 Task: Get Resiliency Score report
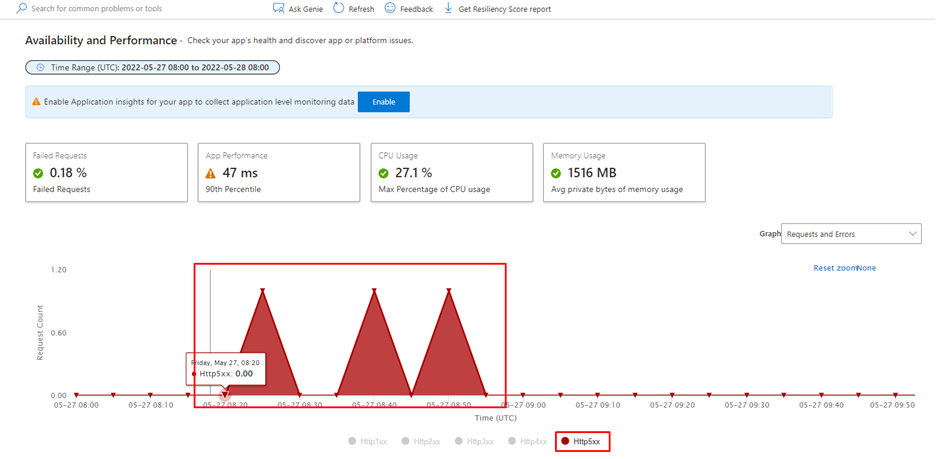click(504, 9)
